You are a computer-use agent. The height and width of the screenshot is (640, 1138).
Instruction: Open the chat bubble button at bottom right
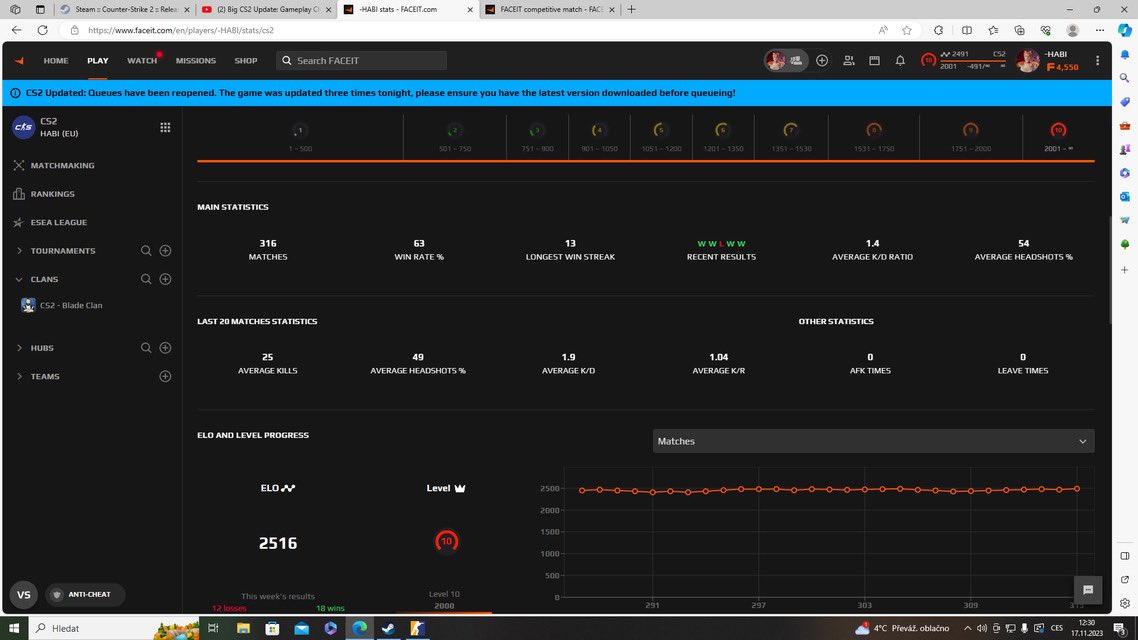[x=1087, y=590]
